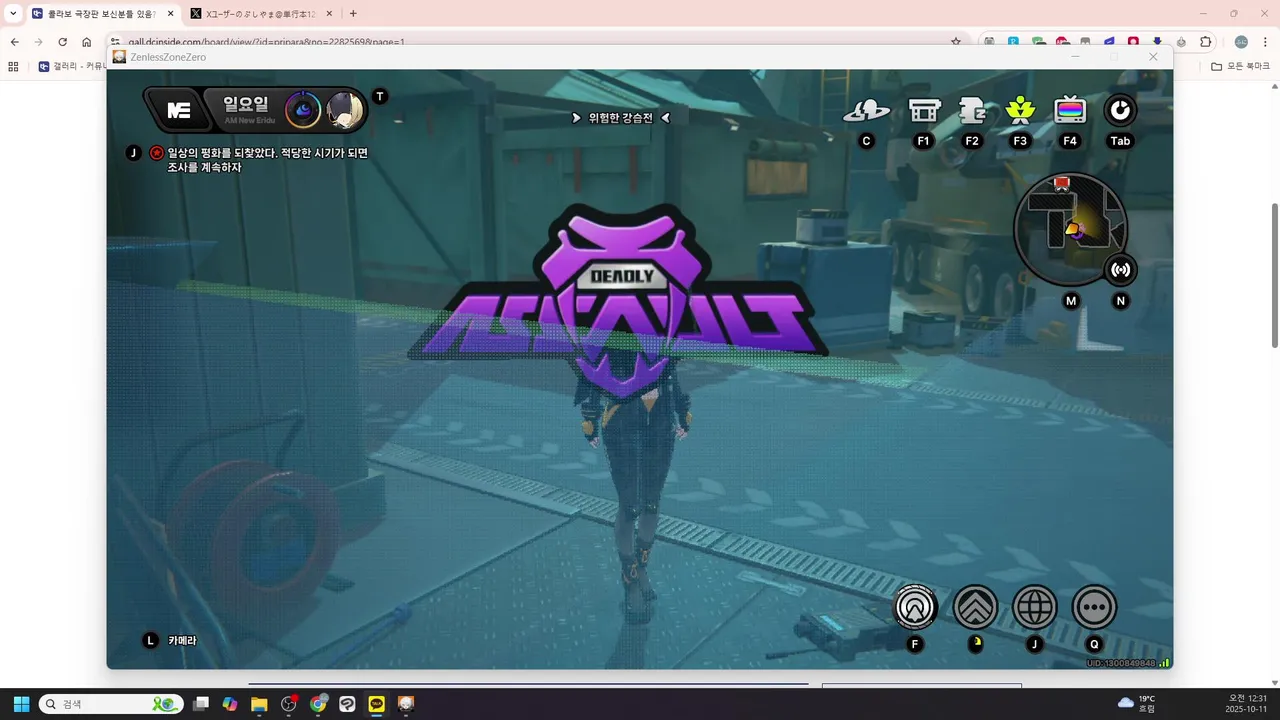This screenshot has width=1280, height=720.
Task: Open the character menu icon labeled C
Action: pos(866,111)
